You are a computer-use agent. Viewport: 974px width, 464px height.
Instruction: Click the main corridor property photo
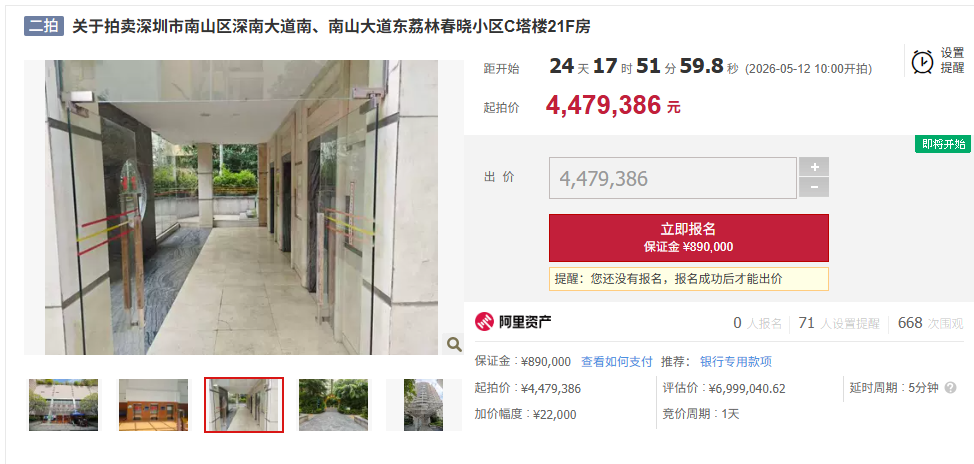pos(242,207)
